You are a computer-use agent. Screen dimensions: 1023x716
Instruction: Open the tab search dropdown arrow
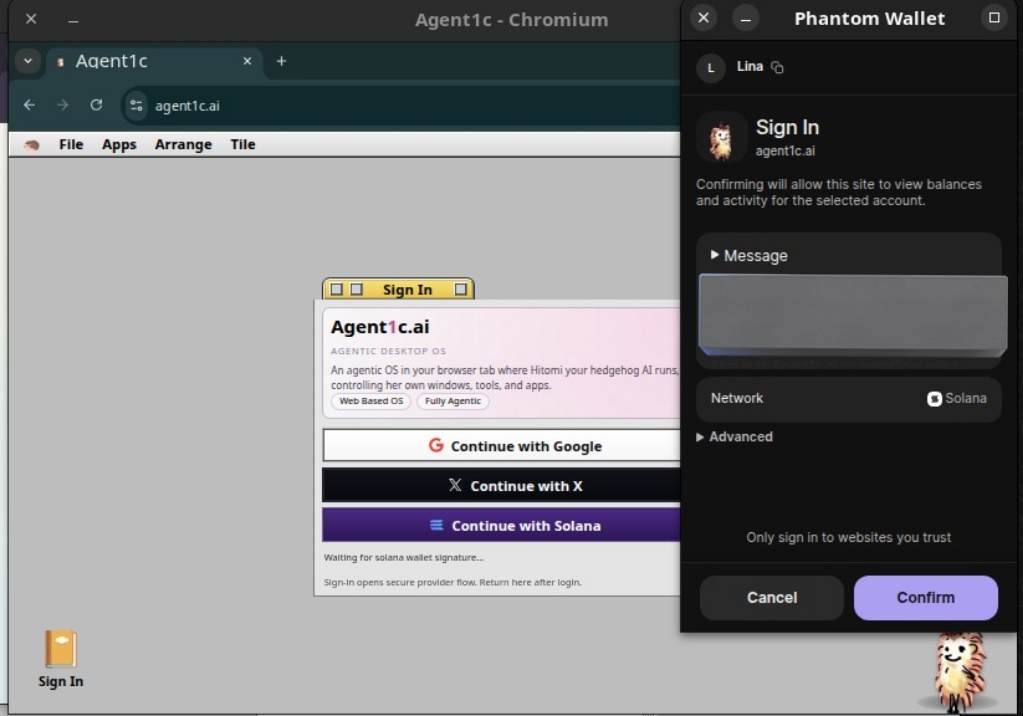[27, 61]
